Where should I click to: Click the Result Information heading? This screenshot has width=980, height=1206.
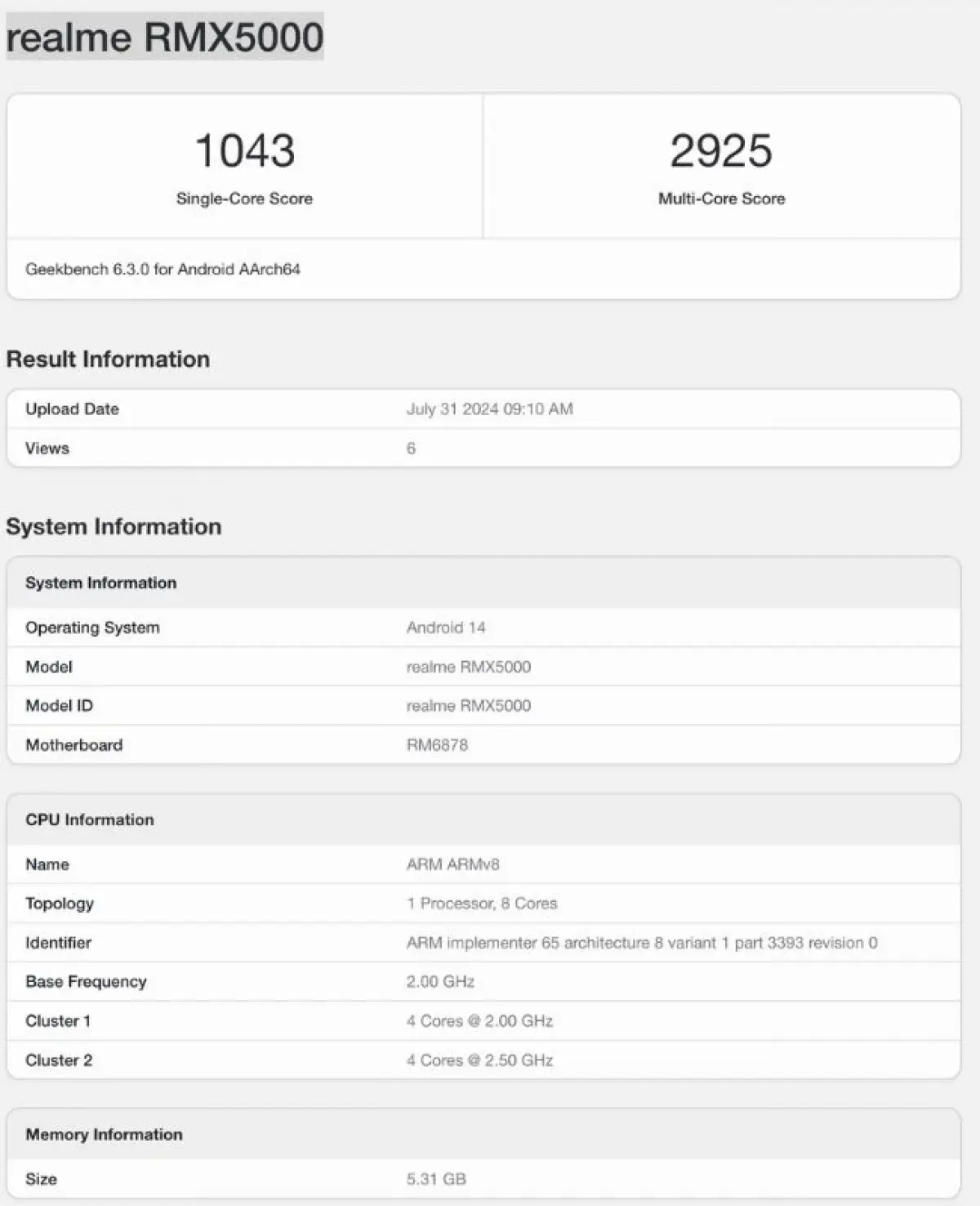click(x=108, y=360)
